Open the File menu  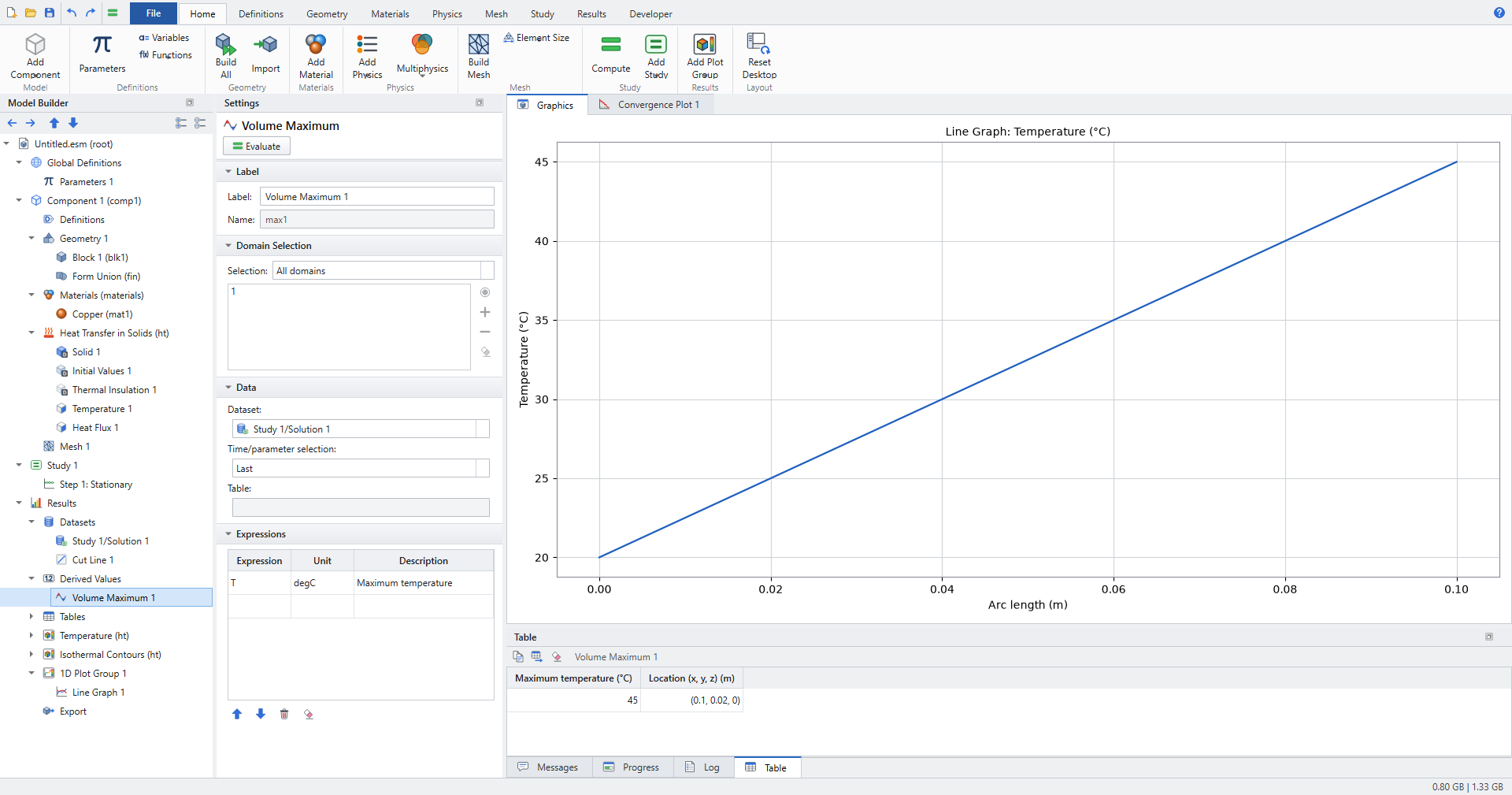(154, 13)
